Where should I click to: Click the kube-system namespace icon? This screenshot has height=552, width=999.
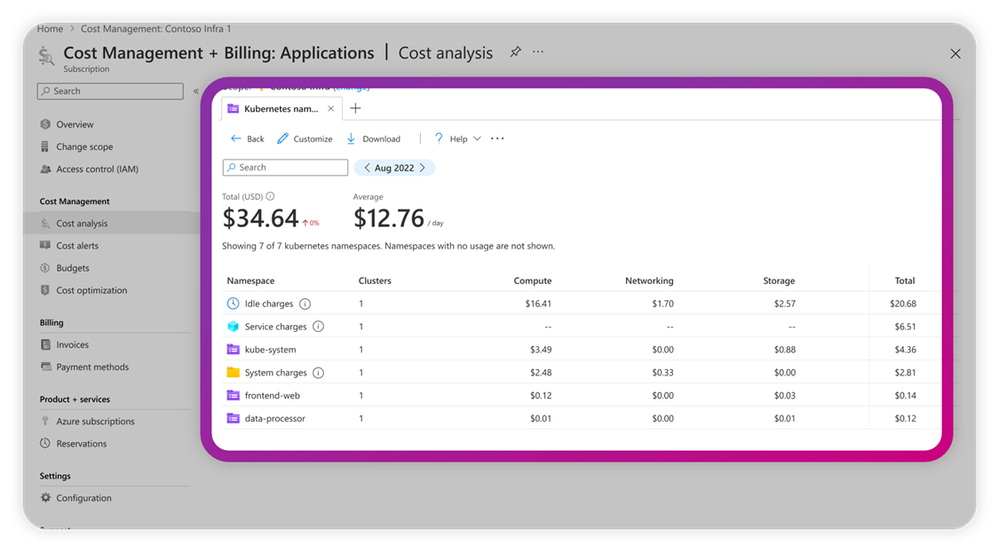pos(233,349)
